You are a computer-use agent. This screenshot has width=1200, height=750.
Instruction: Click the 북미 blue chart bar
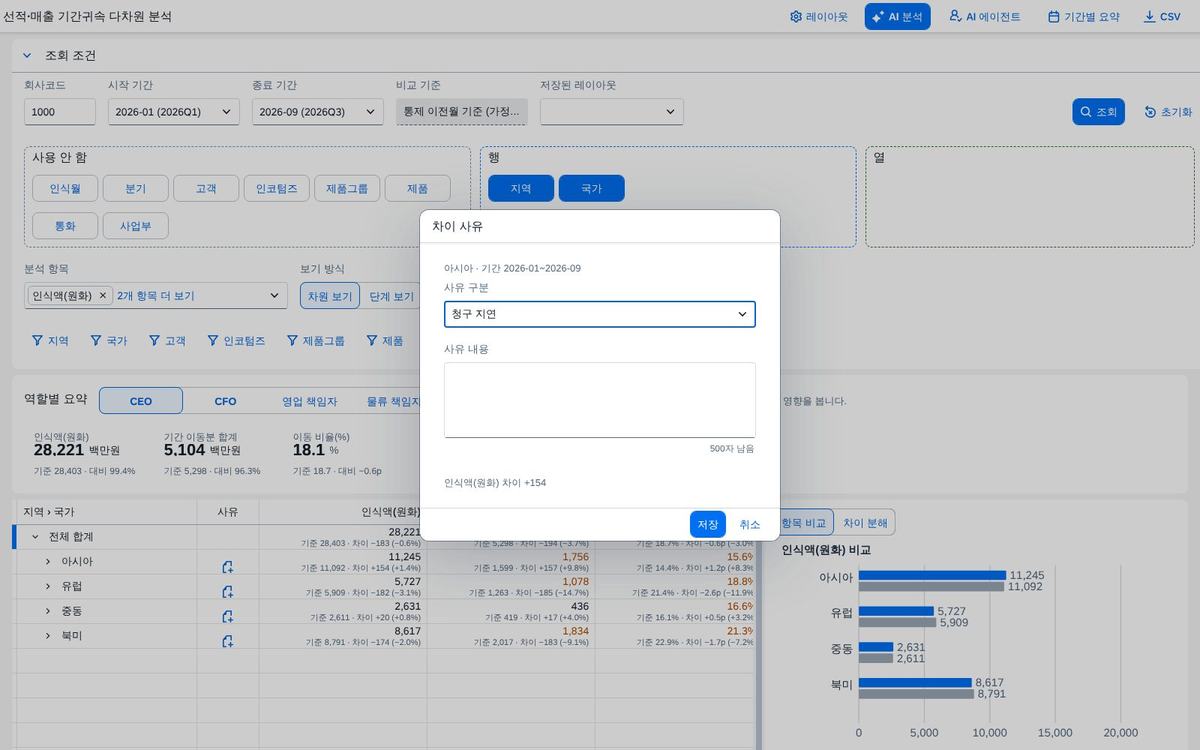(915, 682)
